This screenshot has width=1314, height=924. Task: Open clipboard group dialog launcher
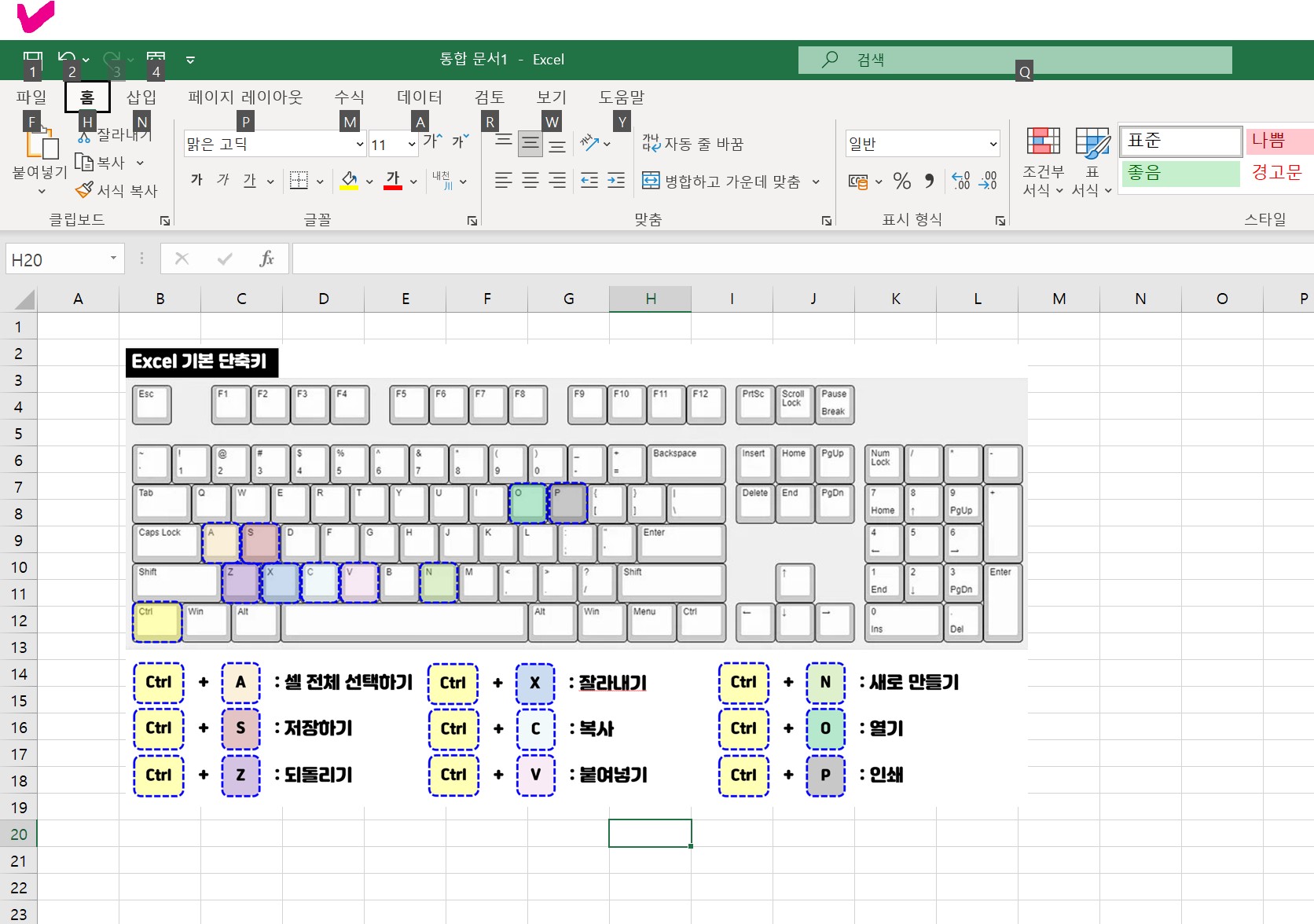pyautogui.click(x=165, y=221)
